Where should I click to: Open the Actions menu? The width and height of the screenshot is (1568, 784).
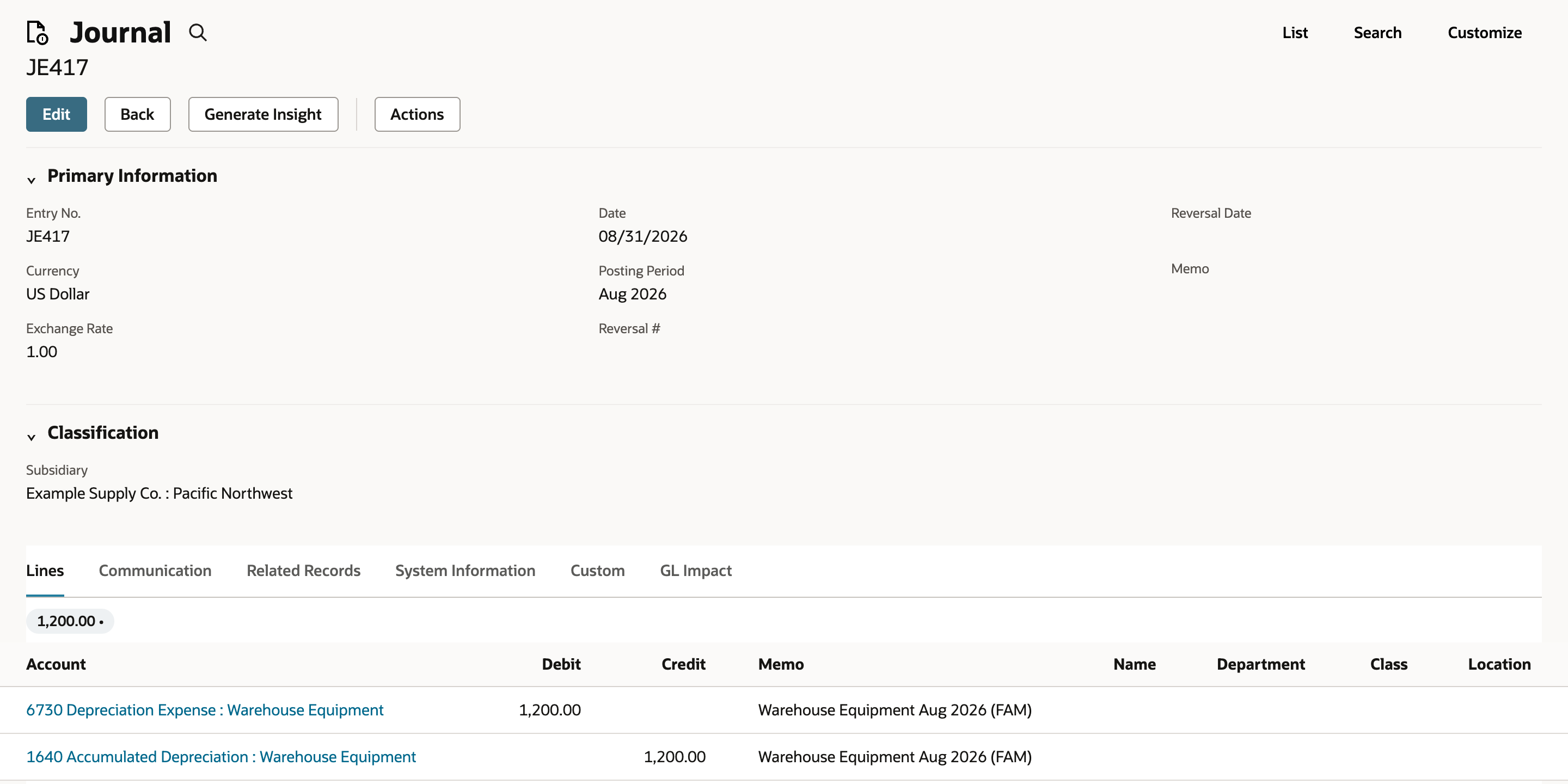(417, 114)
